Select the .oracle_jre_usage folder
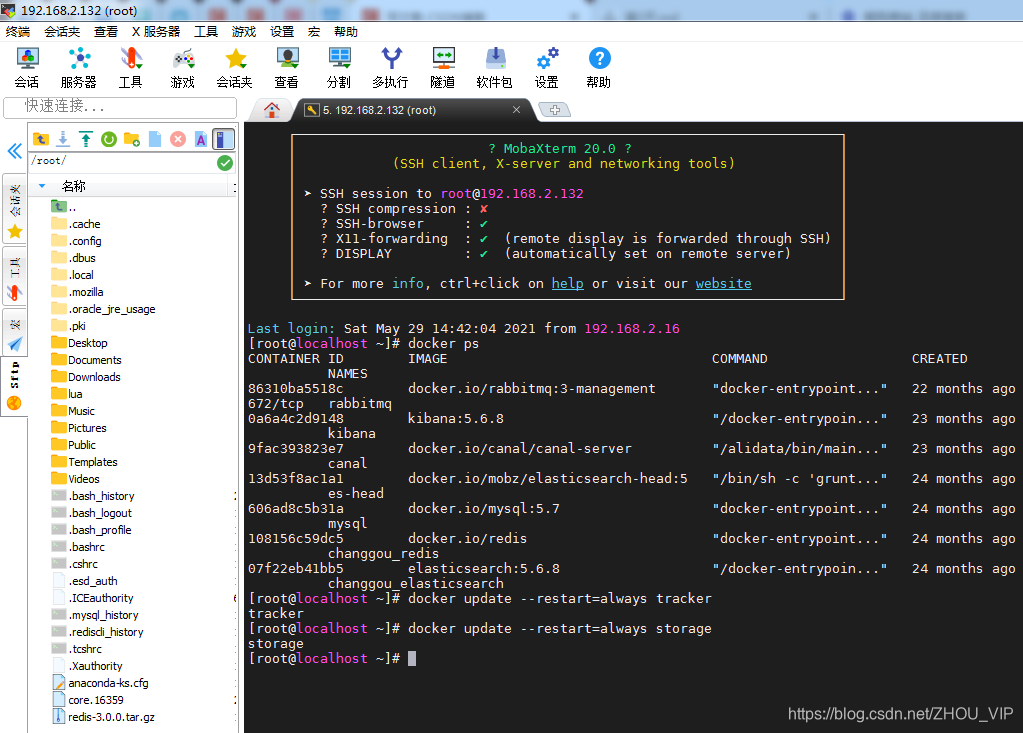Image resolution: width=1023 pixels, height=733 pixels. 103,309
